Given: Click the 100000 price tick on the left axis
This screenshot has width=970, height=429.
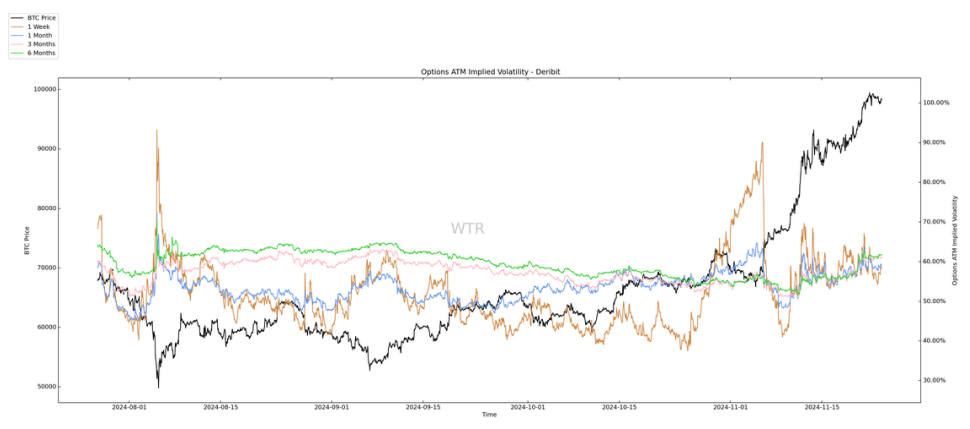Looking at the screenshot, I should coord(41,89).
